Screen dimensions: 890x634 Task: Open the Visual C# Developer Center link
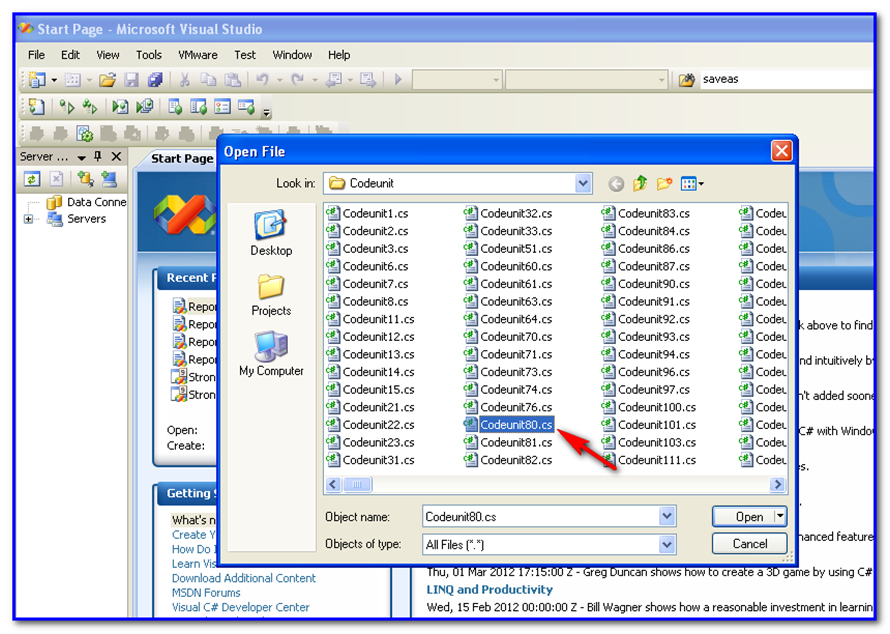241,607
